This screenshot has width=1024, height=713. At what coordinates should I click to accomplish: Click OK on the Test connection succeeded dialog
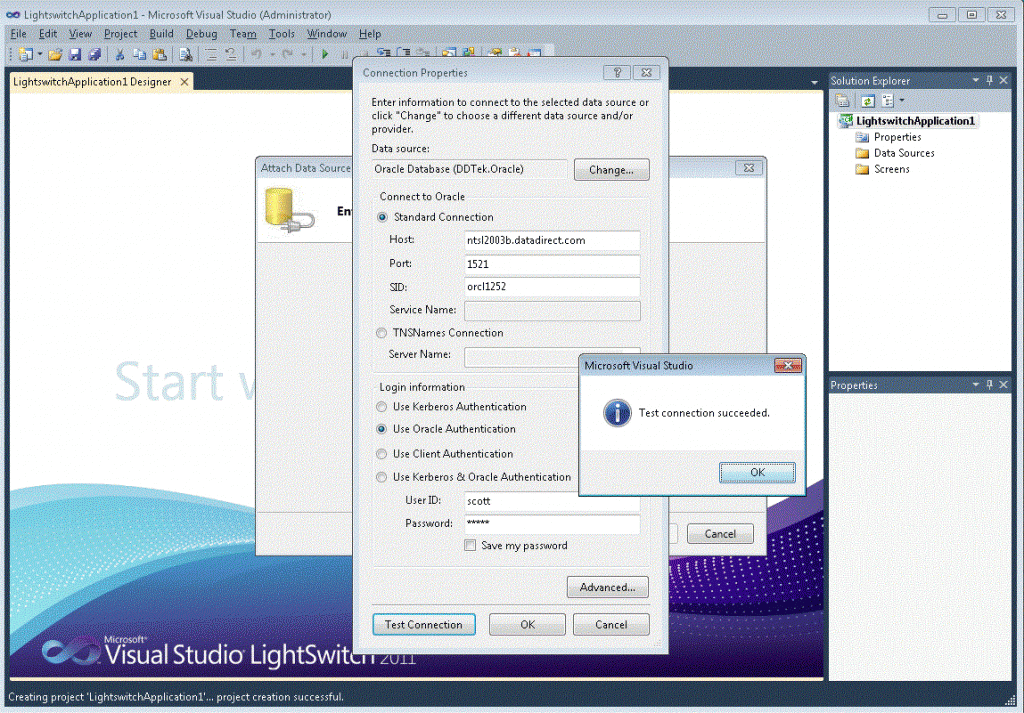click(757, 472)
